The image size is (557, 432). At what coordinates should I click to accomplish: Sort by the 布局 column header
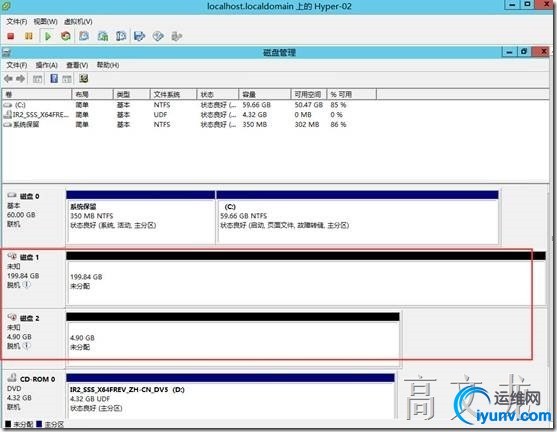click(92, 94)
